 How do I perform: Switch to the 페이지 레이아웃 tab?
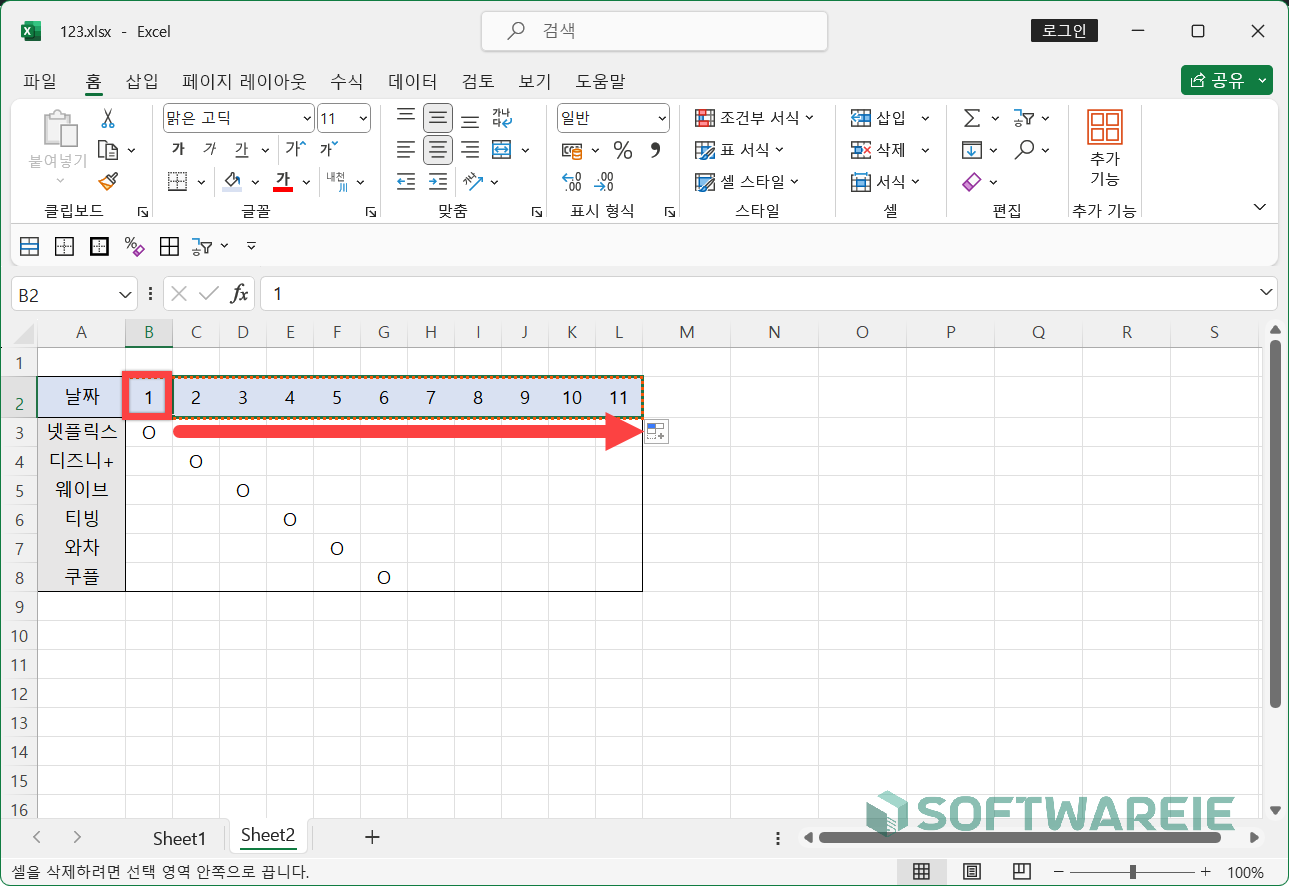pyautogui.click(x=244, y=81)
